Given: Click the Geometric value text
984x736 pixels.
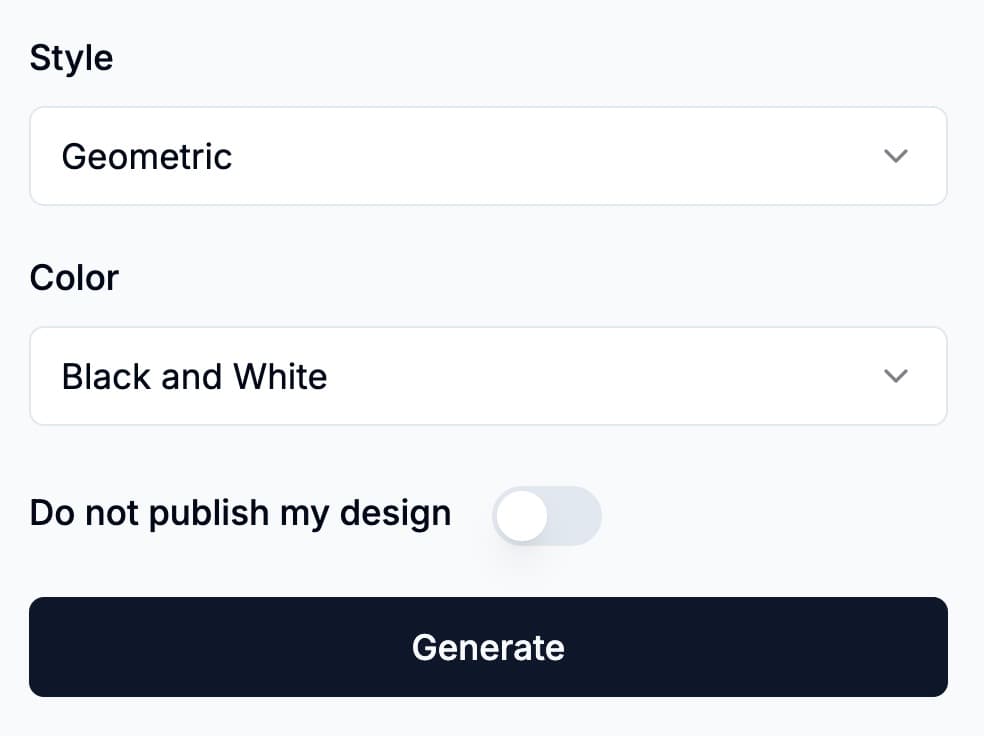Looking at the screenshot, I should 147,156.
